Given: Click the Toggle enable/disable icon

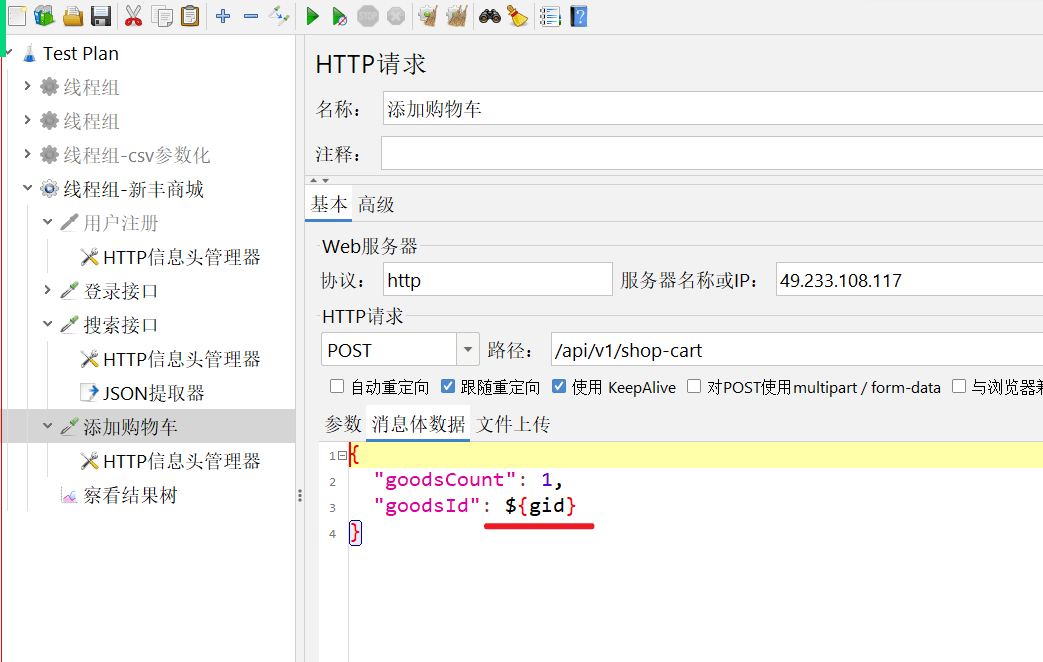Looking at the screenshot, I should point(279,16).
